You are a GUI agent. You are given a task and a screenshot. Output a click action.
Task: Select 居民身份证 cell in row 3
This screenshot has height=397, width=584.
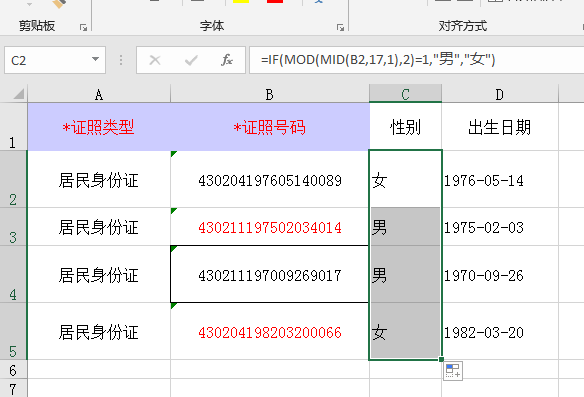99,226
